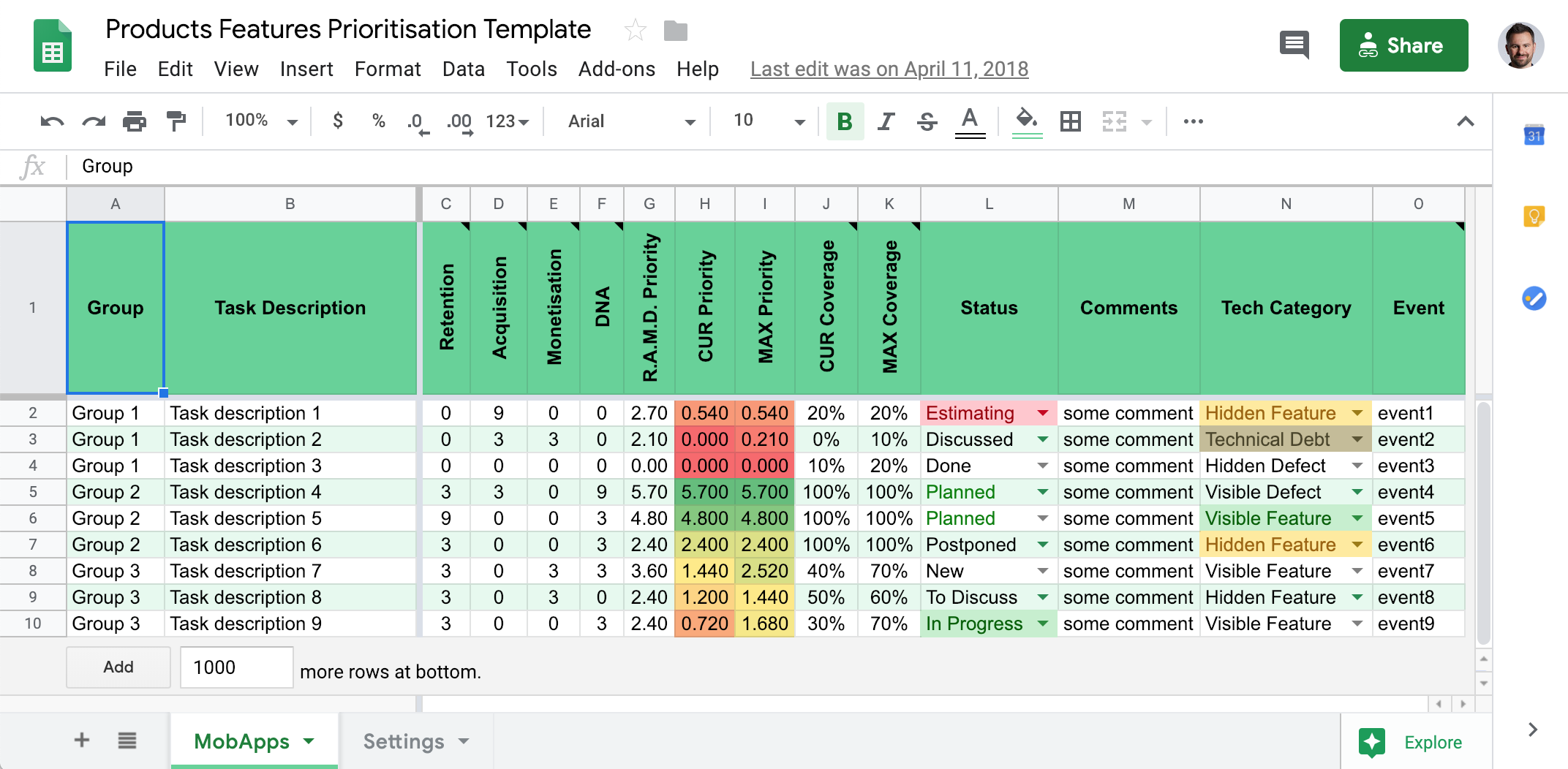
Task: Open Google Keep in the side panel
Action: pos(1534,216)
